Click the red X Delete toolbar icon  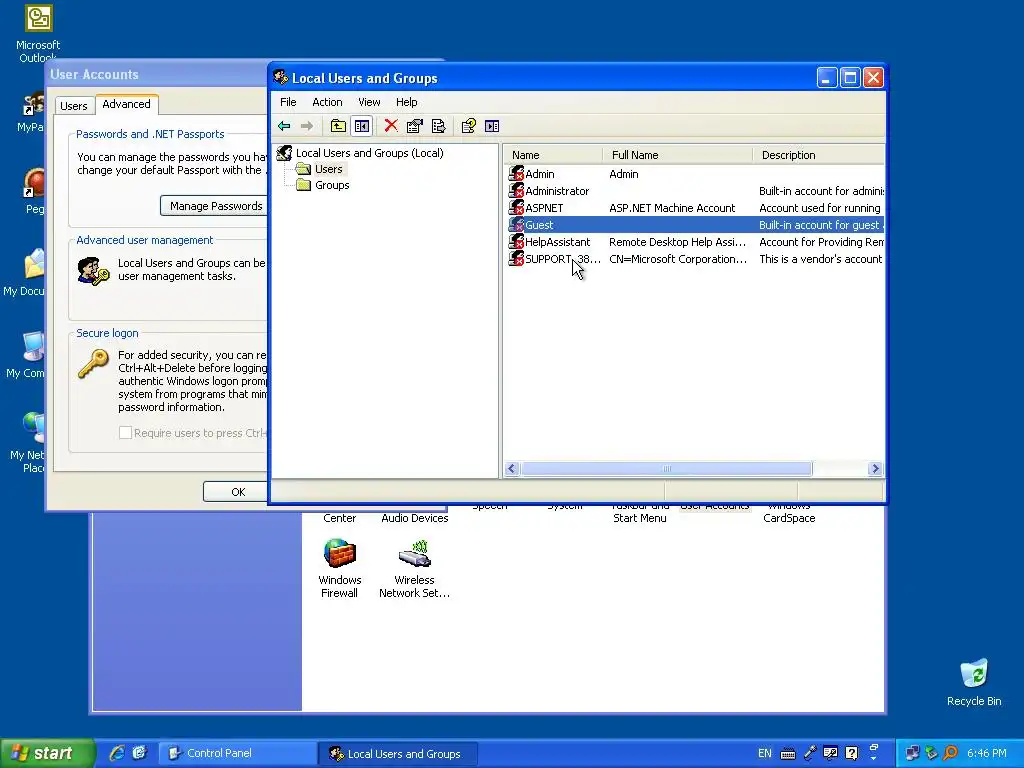[391, 125]
